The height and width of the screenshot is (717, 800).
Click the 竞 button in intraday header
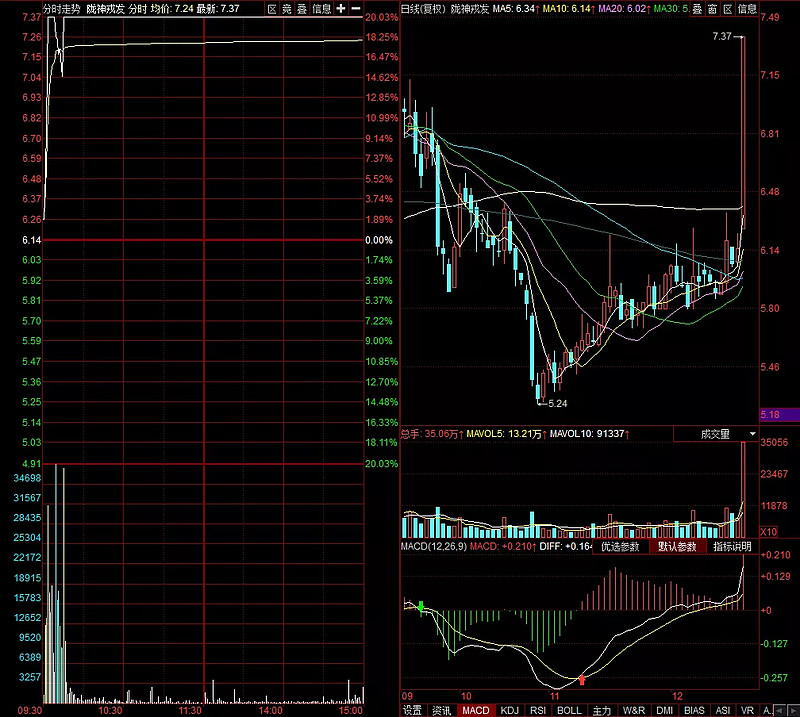click(287, 9)
